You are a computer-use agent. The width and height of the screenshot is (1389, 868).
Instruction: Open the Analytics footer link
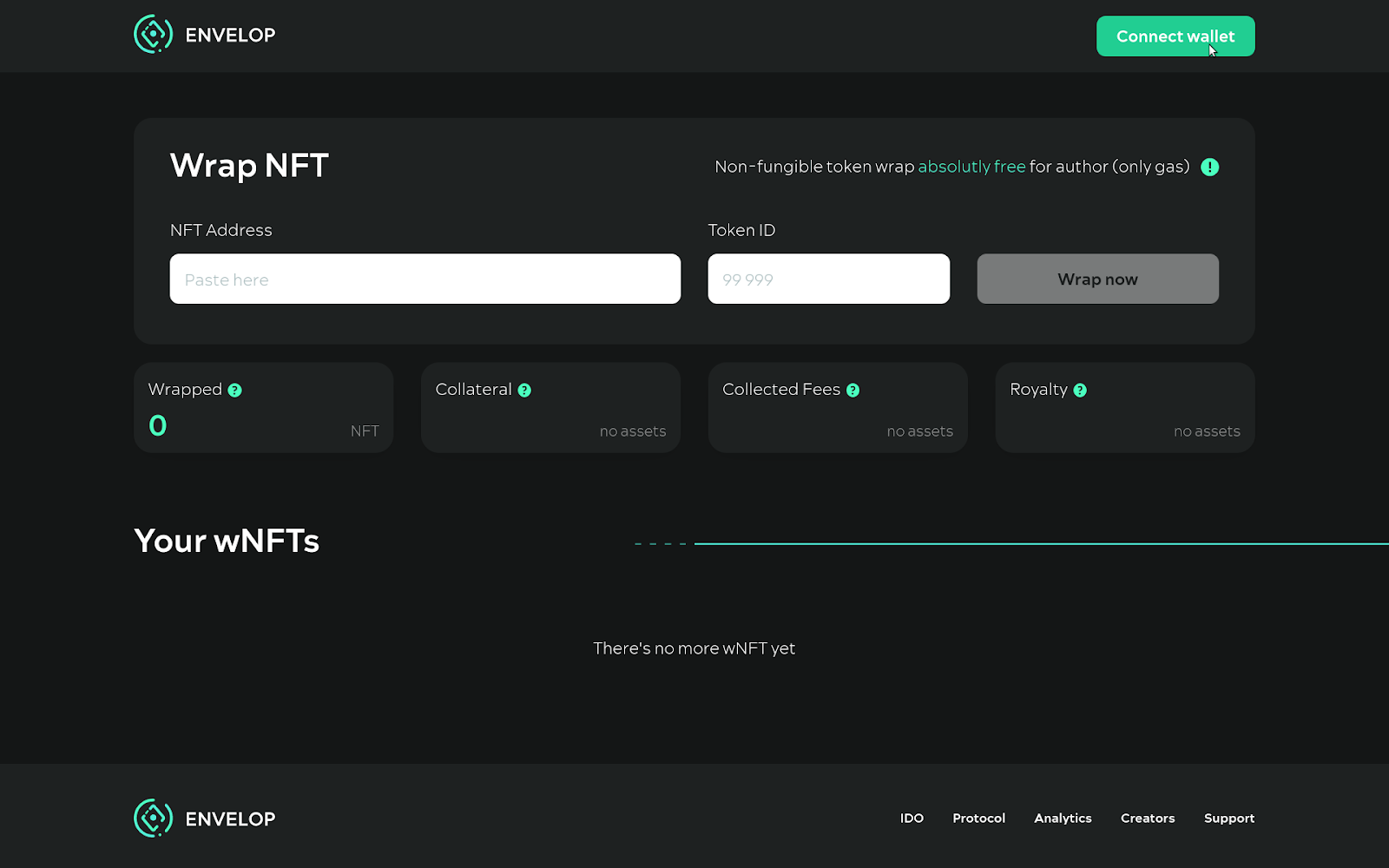[1063, 819]
